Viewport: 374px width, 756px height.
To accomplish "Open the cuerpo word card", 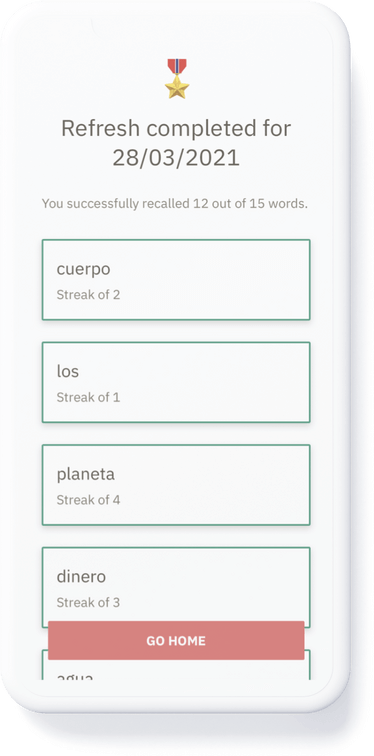I will pyautogui.click(x=176, y=280).
